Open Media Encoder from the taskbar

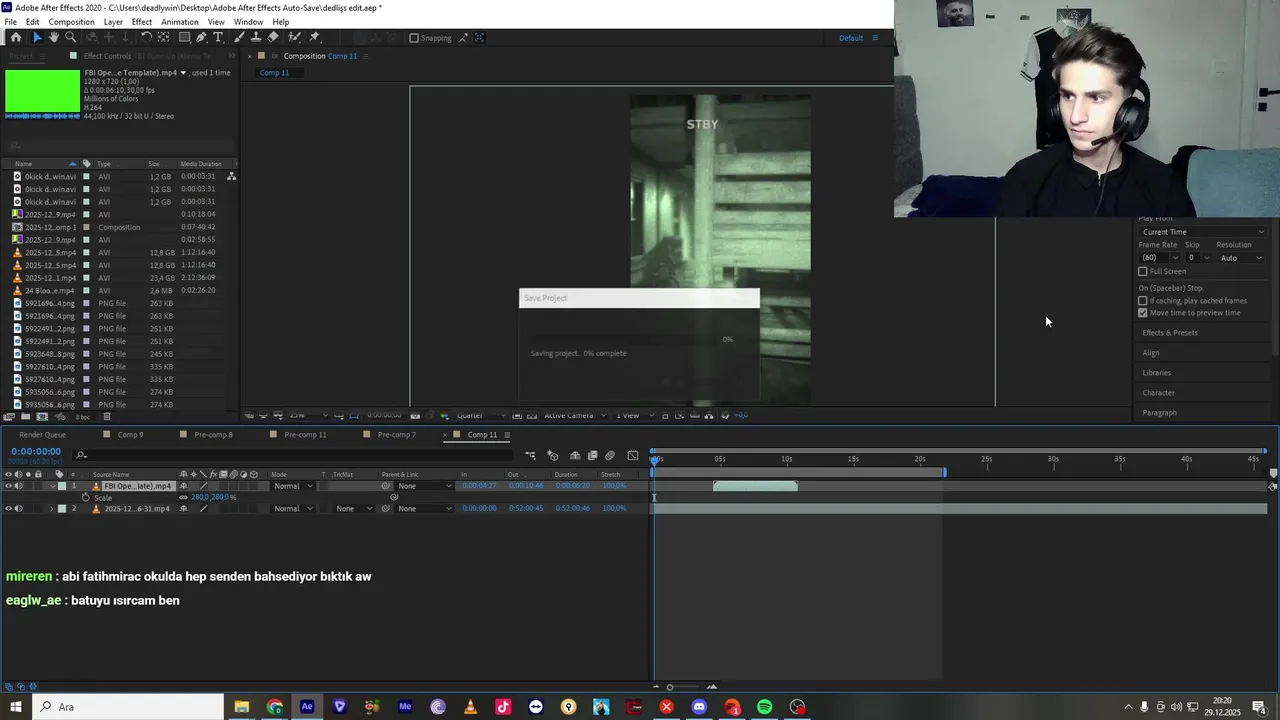click(x=405, y=707)
